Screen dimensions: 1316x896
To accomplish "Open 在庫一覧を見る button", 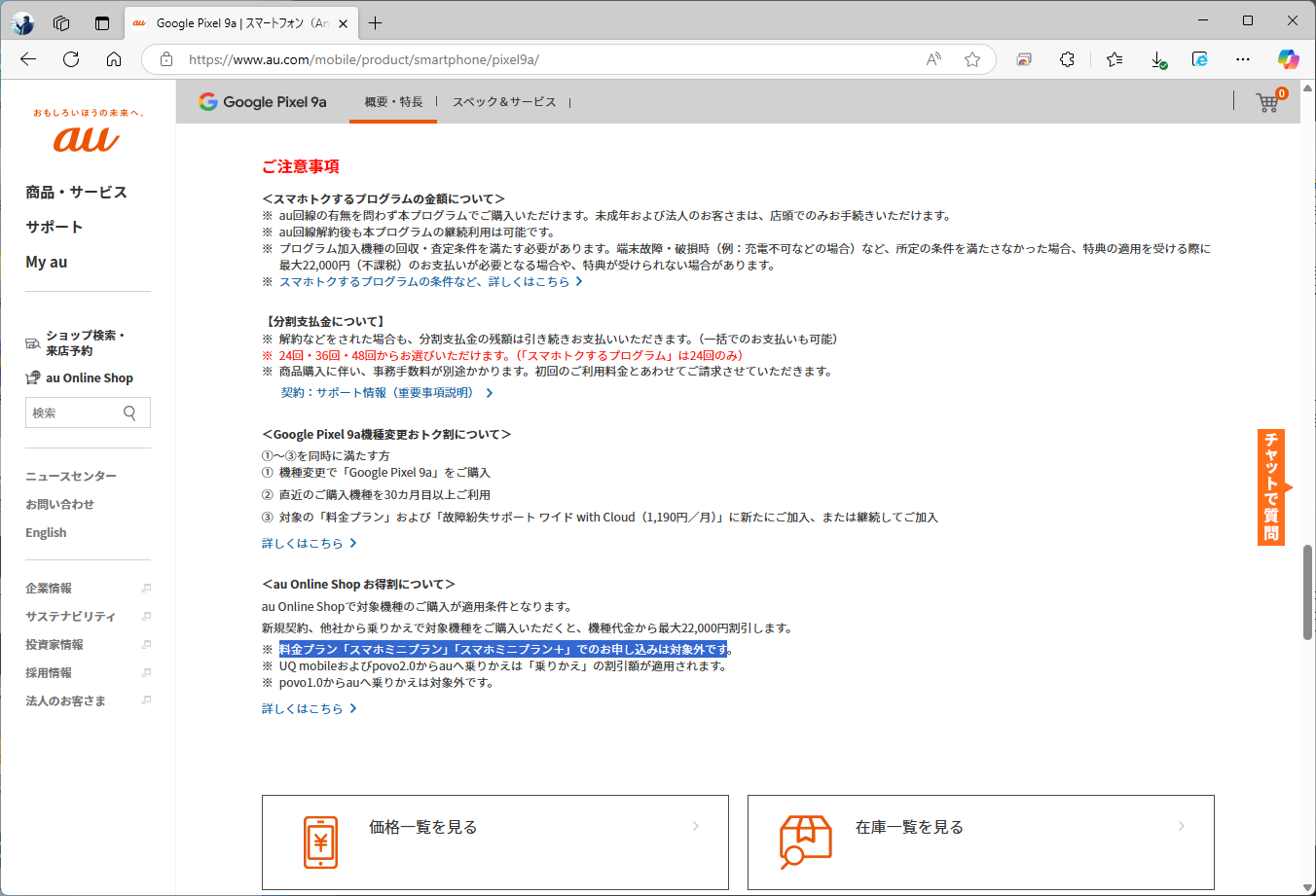I will click(980, 842).
